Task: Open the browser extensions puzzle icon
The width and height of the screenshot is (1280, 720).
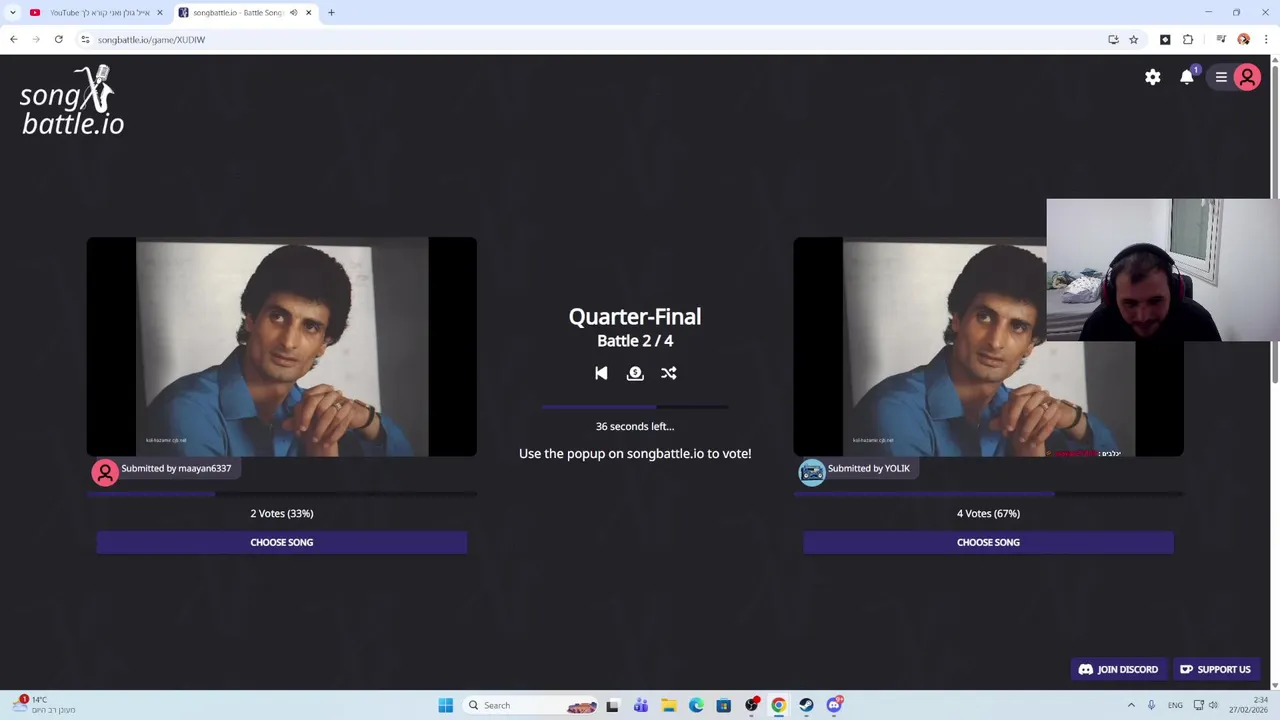Action: pos(1188,39)
